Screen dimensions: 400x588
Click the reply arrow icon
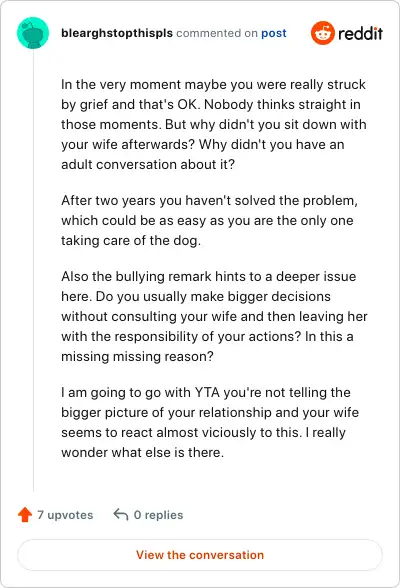click(121, 514)
